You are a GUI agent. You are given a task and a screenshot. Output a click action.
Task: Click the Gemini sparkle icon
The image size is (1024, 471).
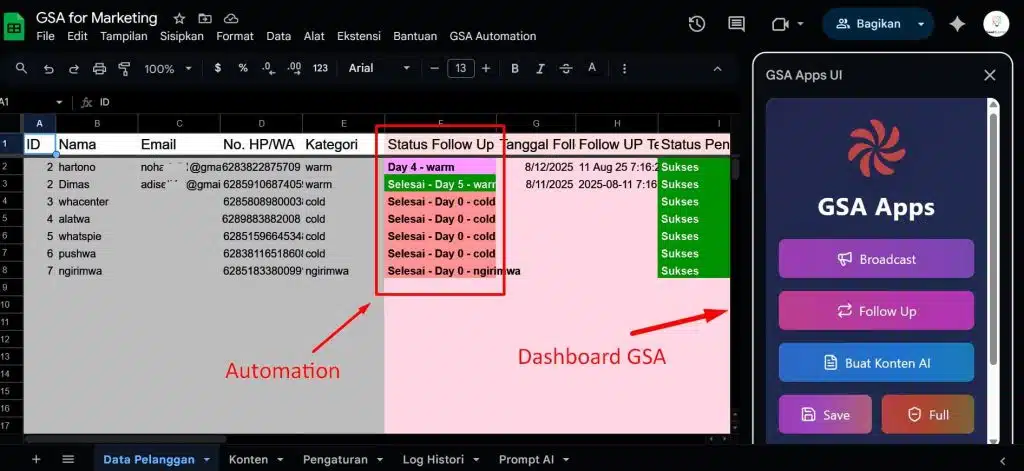(x=957, y=24)
